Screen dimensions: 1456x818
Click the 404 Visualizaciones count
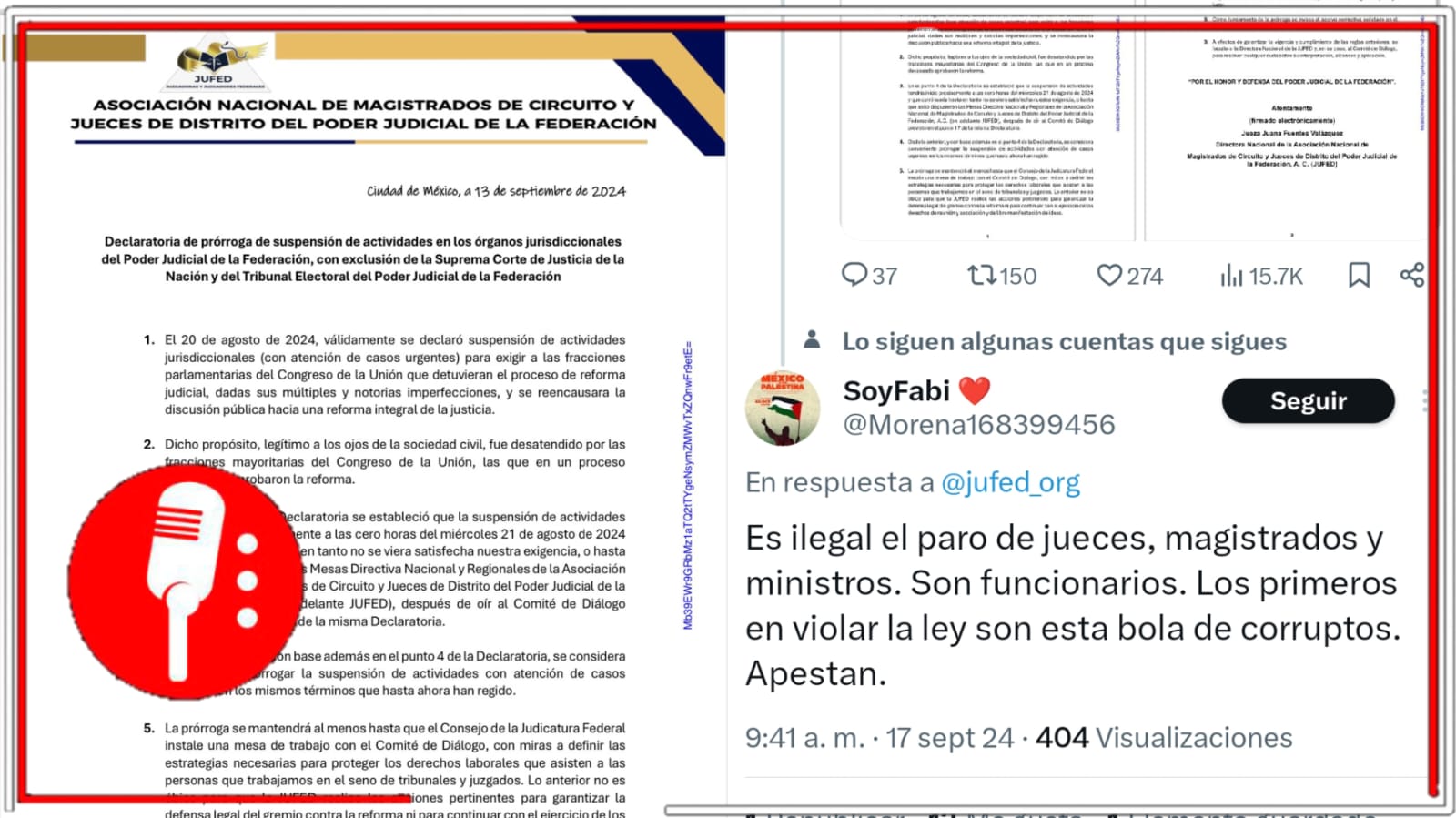tap(1164, 738)
